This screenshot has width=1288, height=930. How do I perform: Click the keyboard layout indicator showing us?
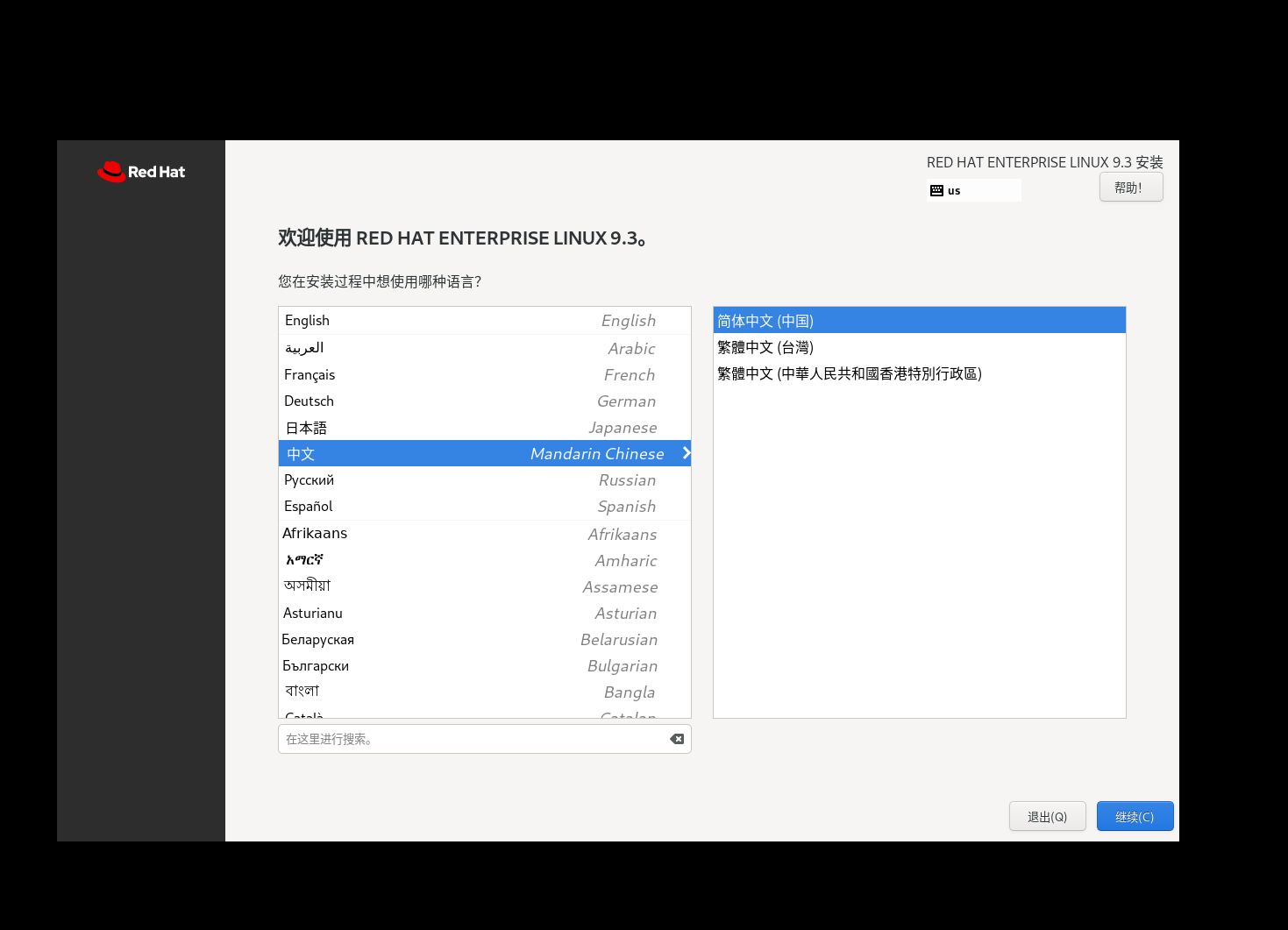(x=973, y=189)
